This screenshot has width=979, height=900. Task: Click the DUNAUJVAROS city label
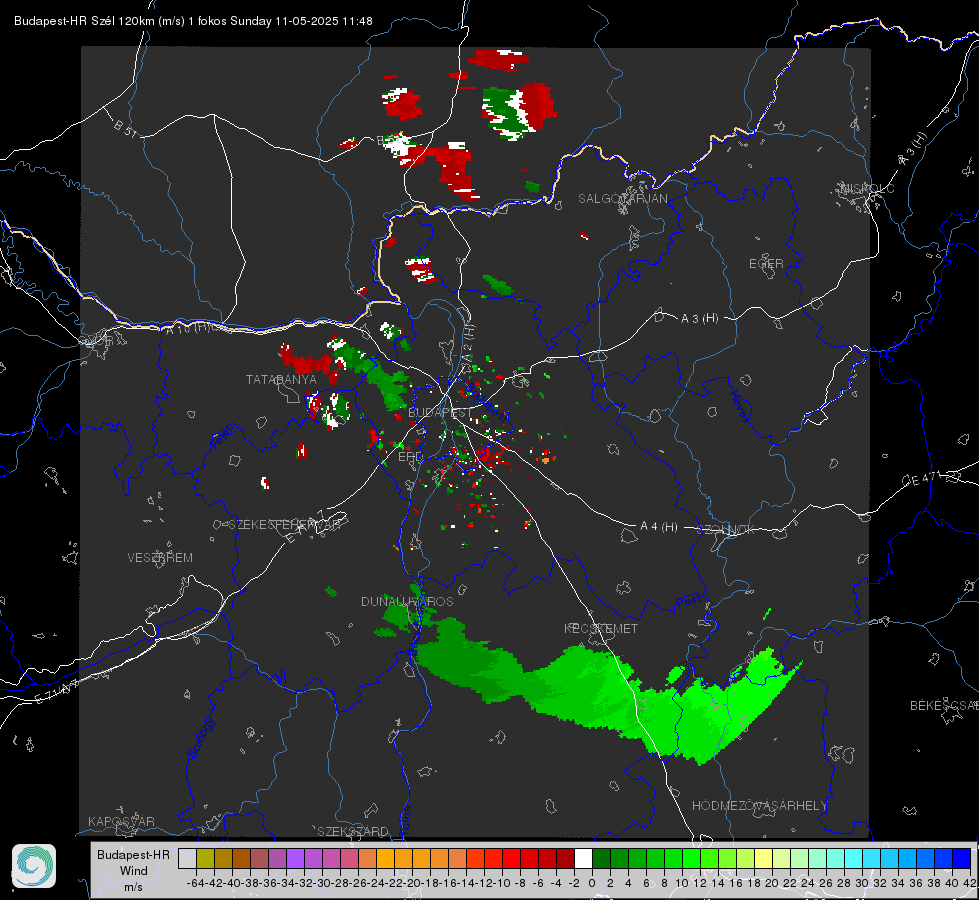(x=407, y=601)
